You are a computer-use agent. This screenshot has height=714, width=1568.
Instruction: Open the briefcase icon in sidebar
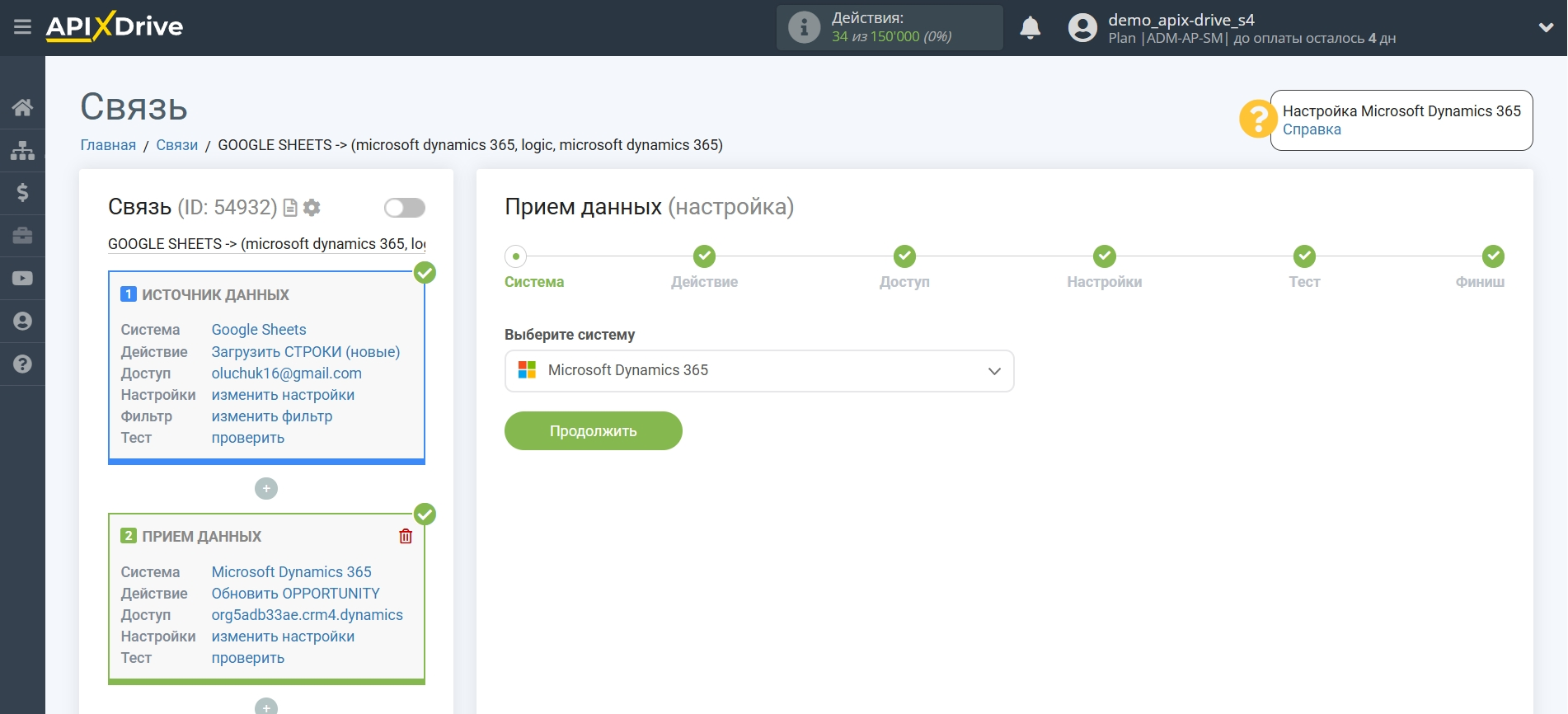pos(22,236)
